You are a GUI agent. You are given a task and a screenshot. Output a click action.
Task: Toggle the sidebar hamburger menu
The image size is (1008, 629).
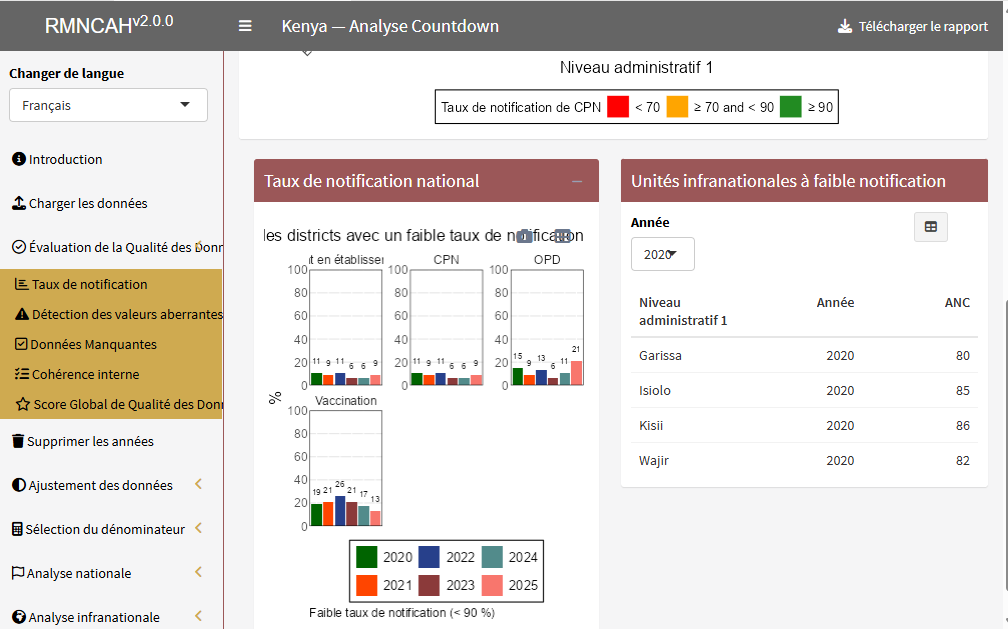[x=245, y=26]
